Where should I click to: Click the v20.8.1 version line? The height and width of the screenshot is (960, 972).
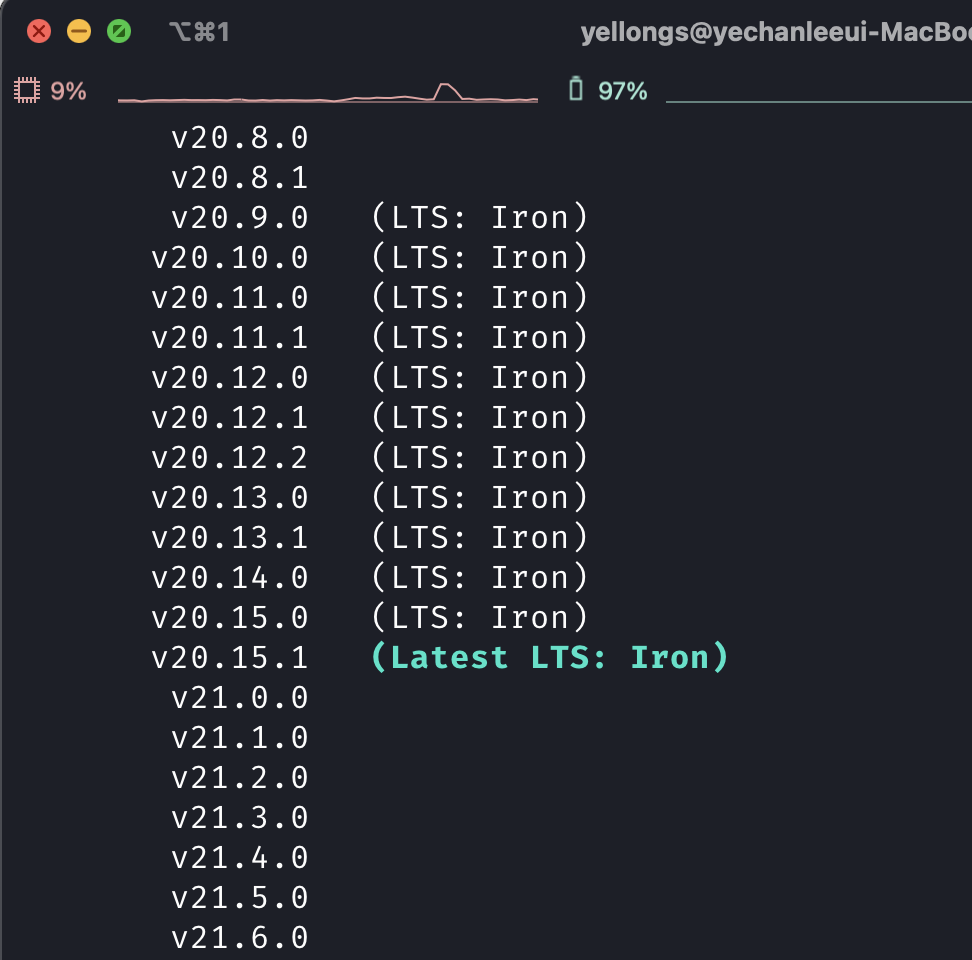[240, 178]
